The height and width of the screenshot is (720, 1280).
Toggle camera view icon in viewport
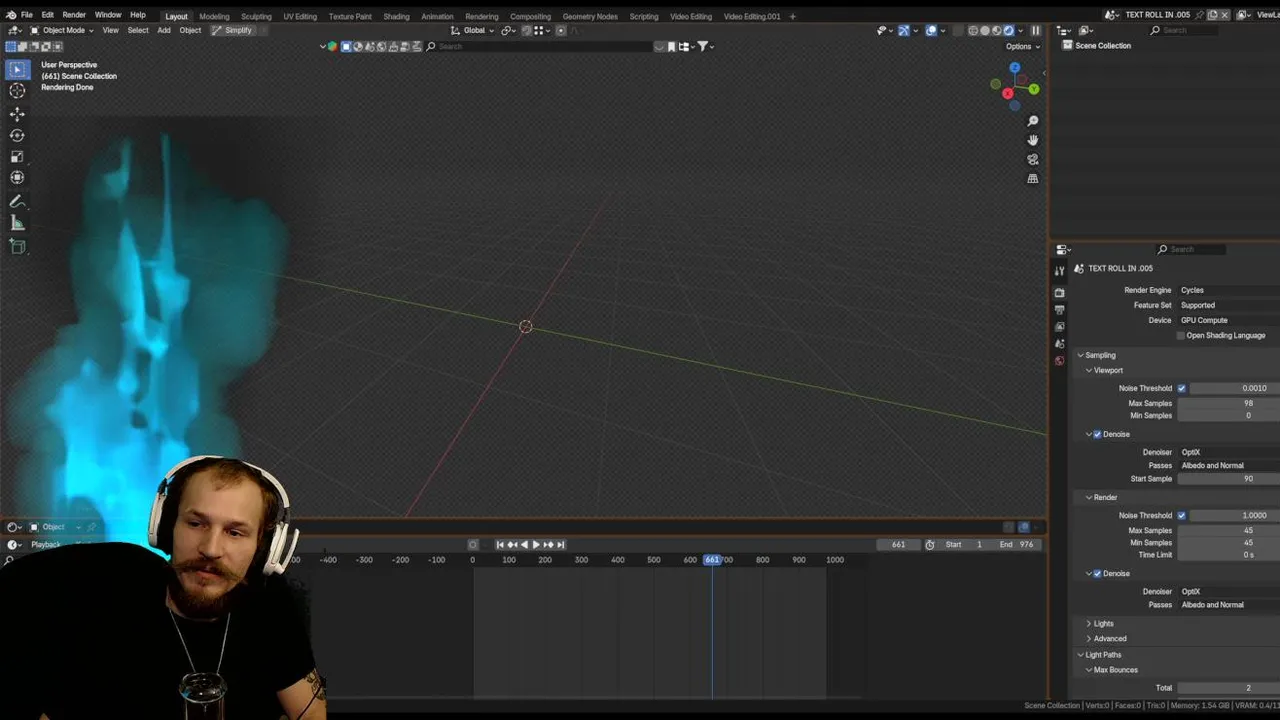click(x=1033, y=159)
